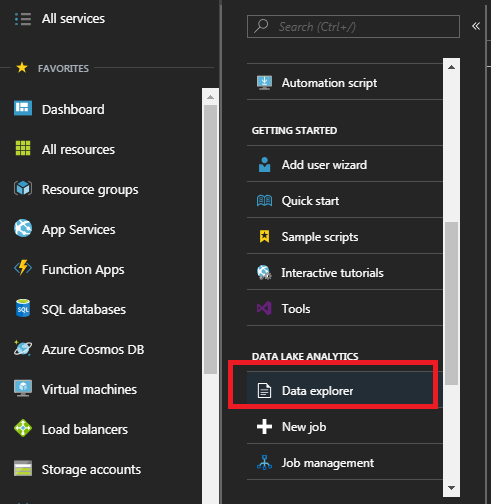The height and width of the screenshot is (504, 491).
Task: Open the All resources grid icon
Action: point(23,148)
